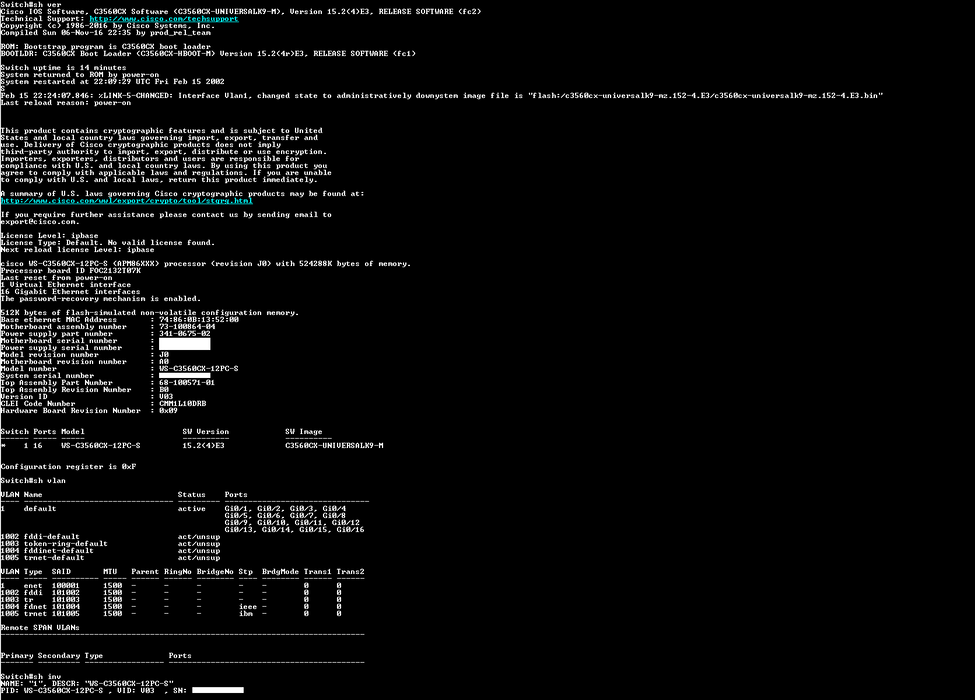
Task: Open the export crypto stqrg.html link
Action: (x=127, y=201)
